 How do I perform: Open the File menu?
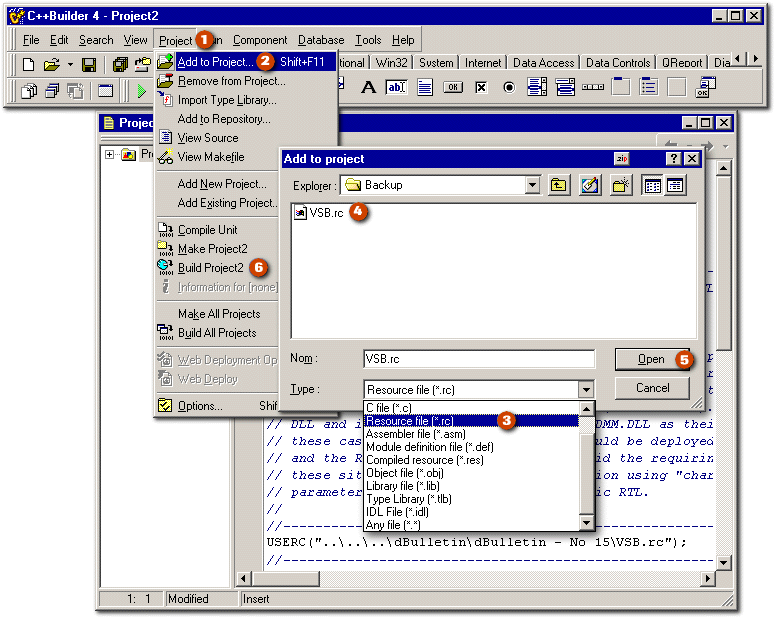(31, 40)
